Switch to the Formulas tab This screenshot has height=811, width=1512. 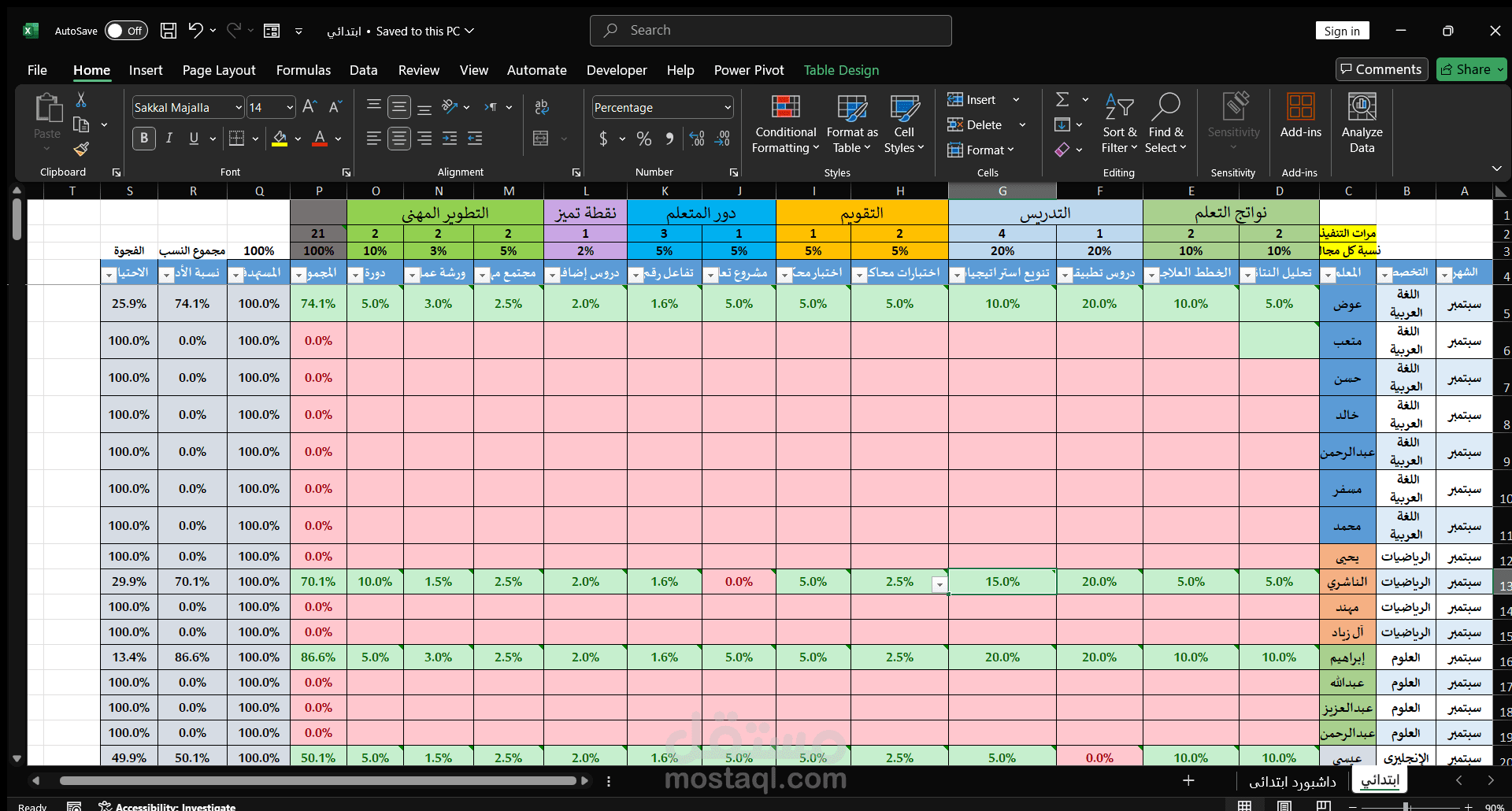[x=303, y=70]
